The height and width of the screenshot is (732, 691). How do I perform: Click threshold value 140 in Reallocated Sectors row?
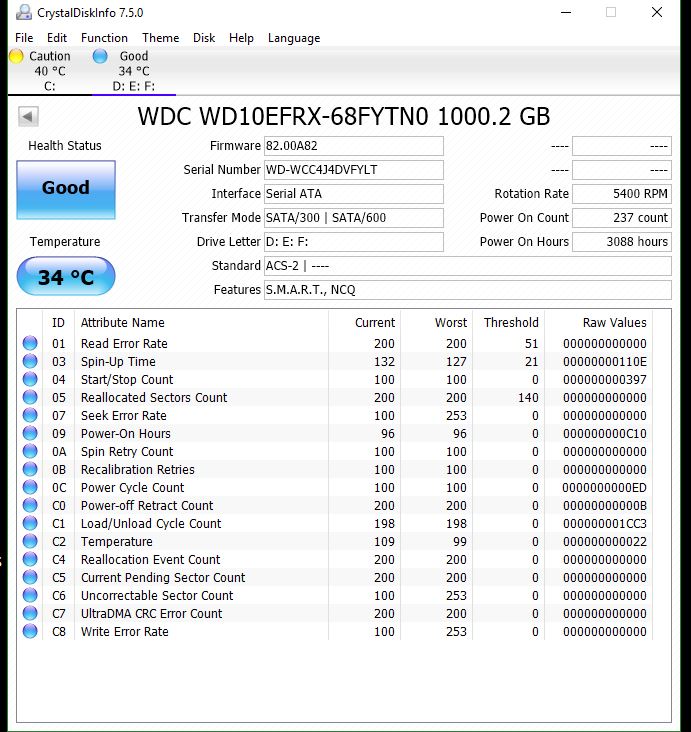coord(528,398)
